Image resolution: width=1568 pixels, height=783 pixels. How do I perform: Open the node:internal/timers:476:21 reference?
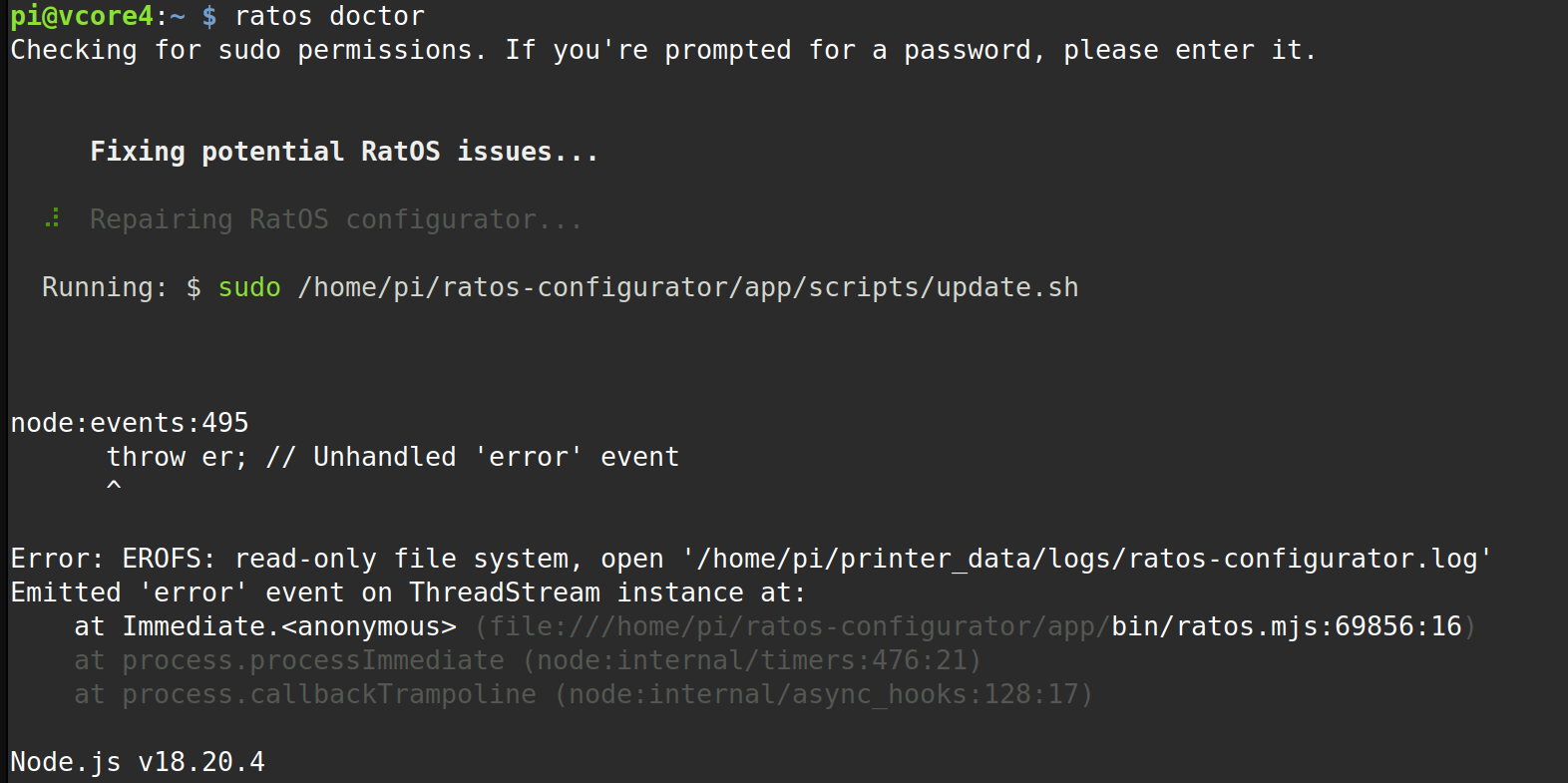[752, 660]
